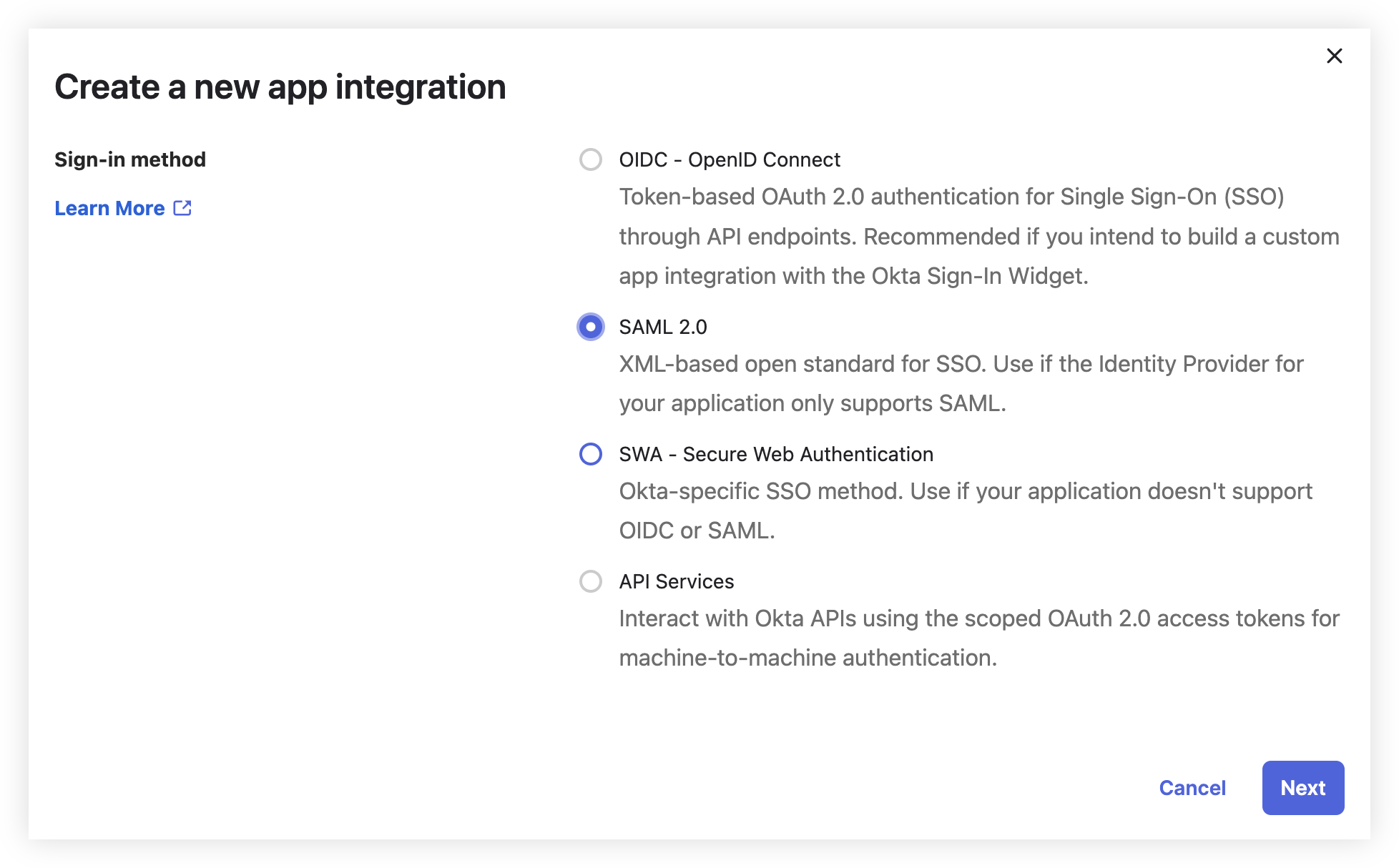Open the Learn More link
Image resolution: width=1399 pixels, height=868 pixels.
pyautogui.click(x=110, y=208)
